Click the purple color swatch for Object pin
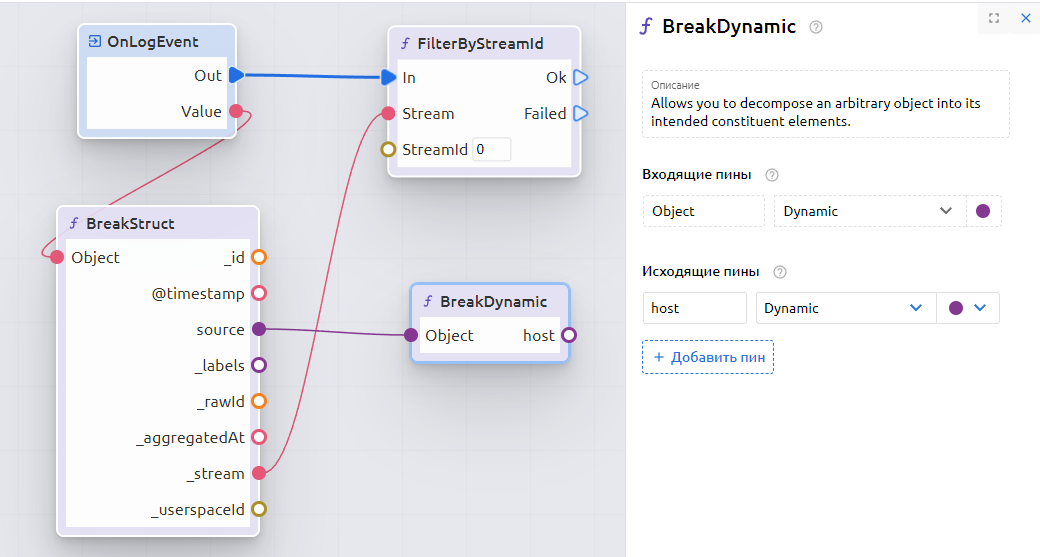This screenshot has width=1040, height=557. click(983, 211)
